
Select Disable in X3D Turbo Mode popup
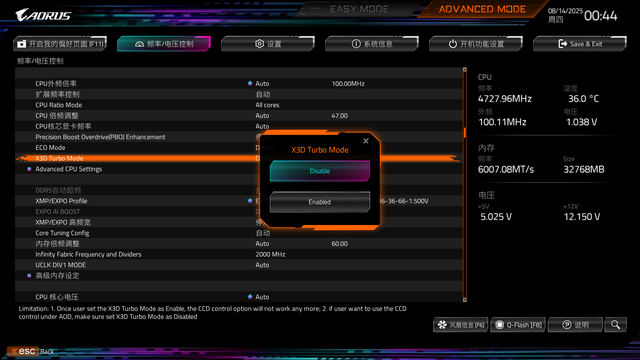coord(320,171)
